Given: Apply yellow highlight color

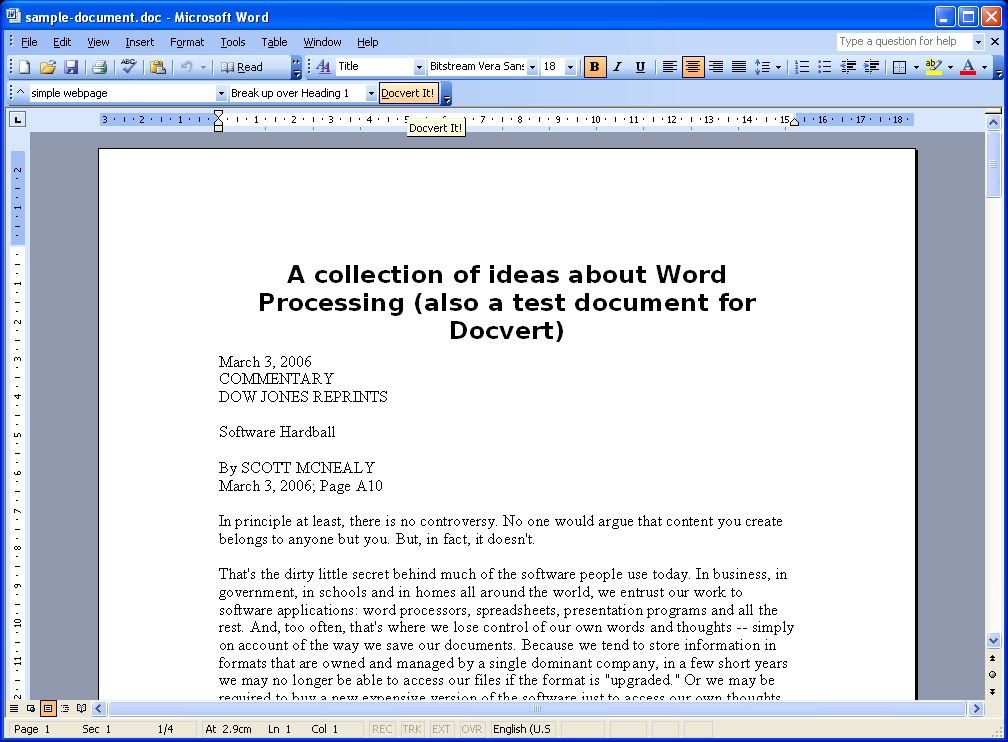Looking at the screenshot, I should pos(933,67).
